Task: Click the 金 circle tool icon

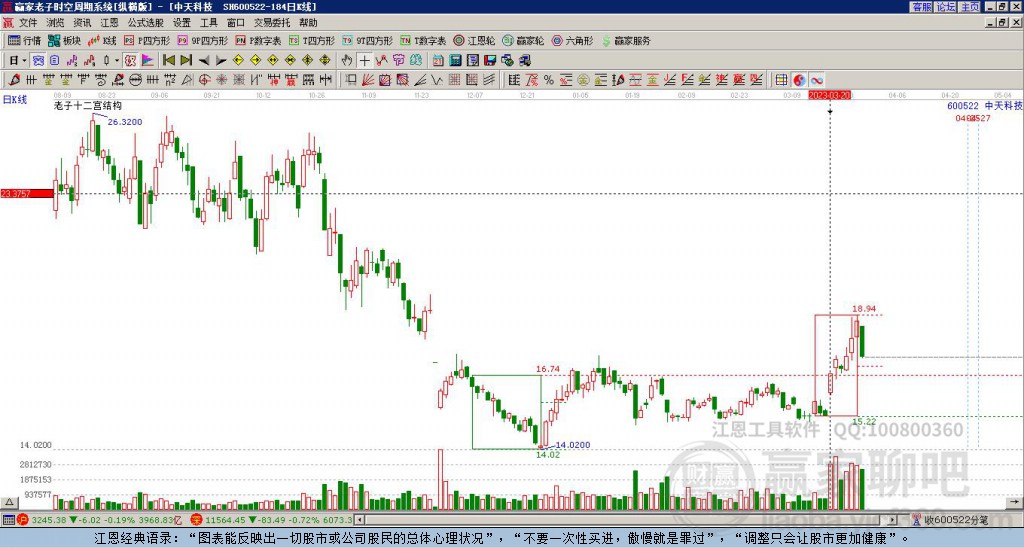Action: click(x=583, y=80)
